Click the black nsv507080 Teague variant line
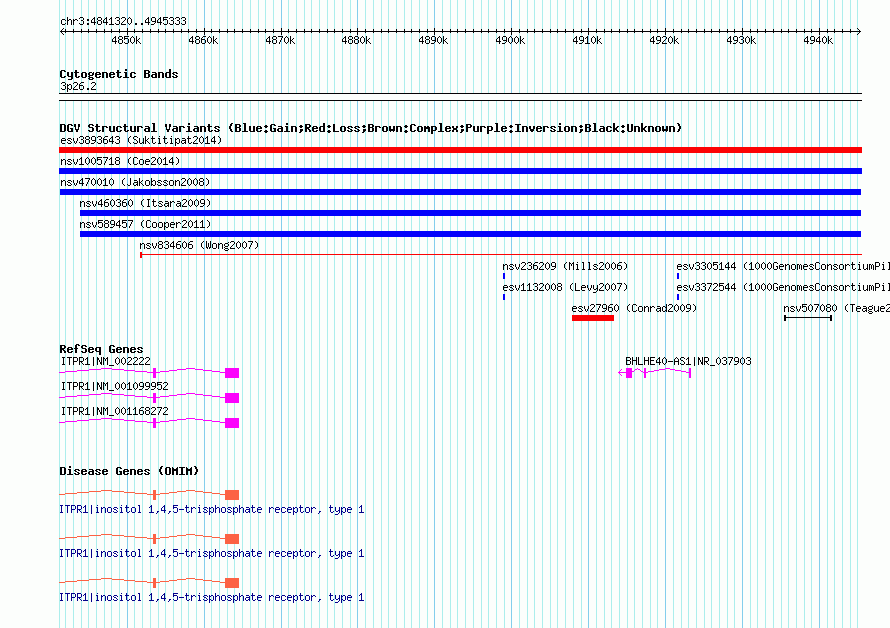The height and width of the screenshot is (628, 890). (808, 318)
